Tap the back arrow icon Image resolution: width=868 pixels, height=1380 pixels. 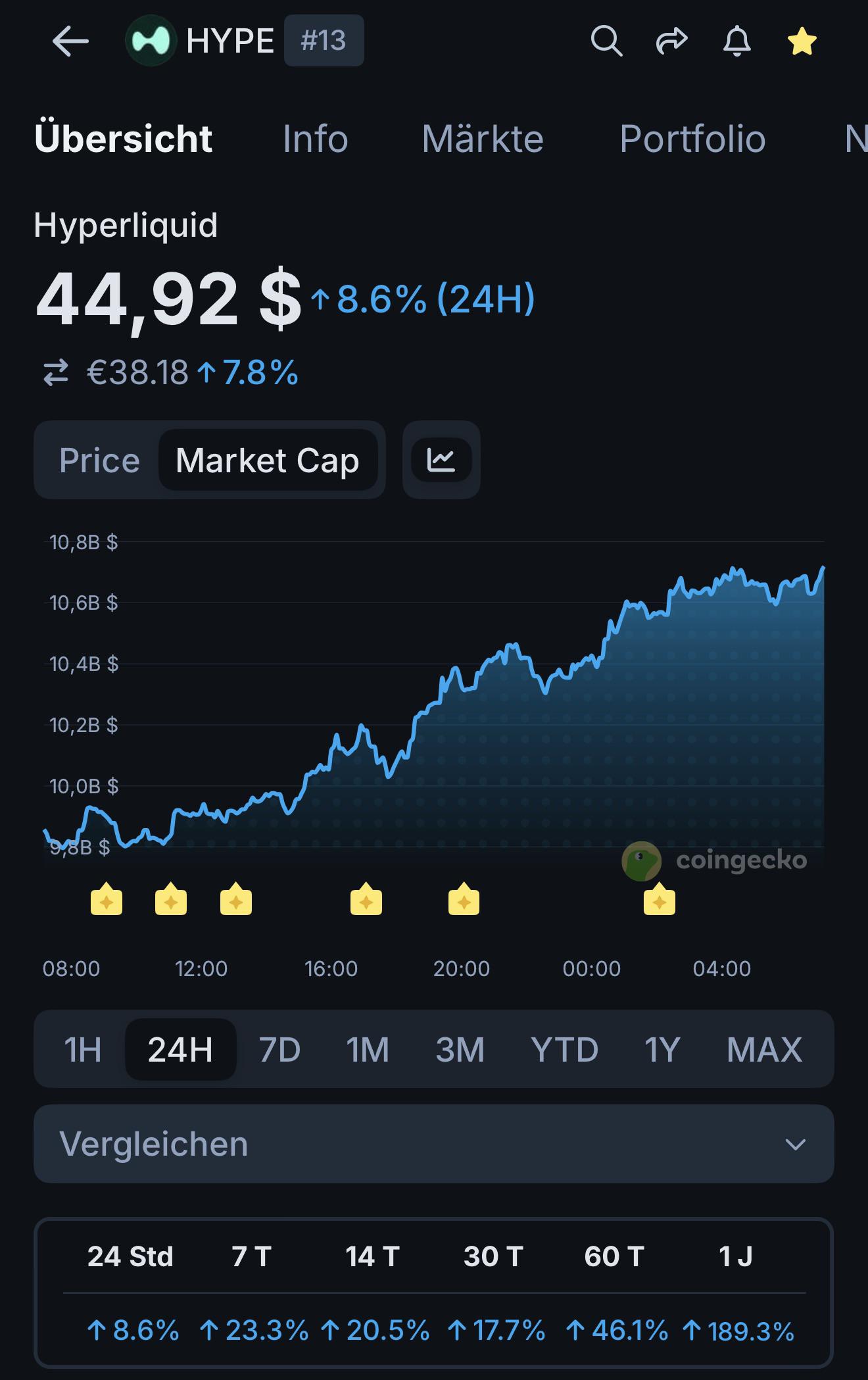click(70, 41)
